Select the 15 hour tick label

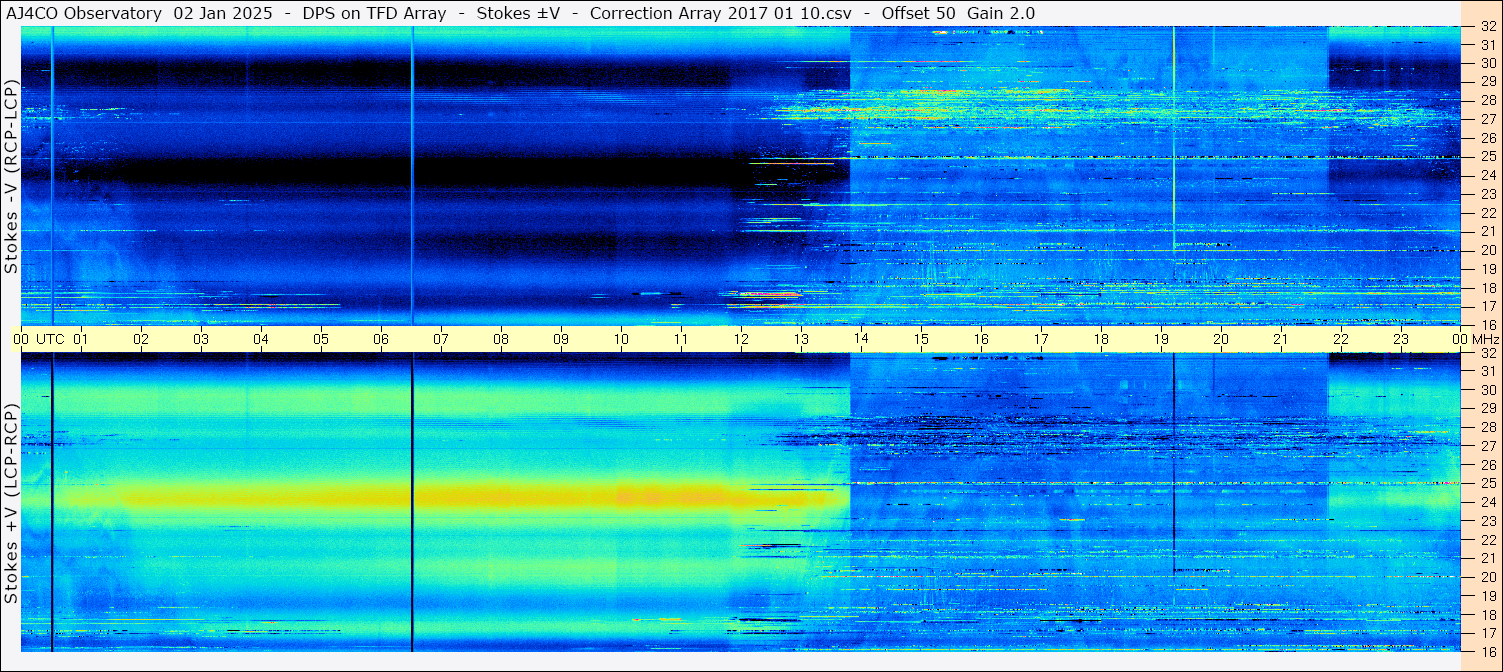point(921,339)
